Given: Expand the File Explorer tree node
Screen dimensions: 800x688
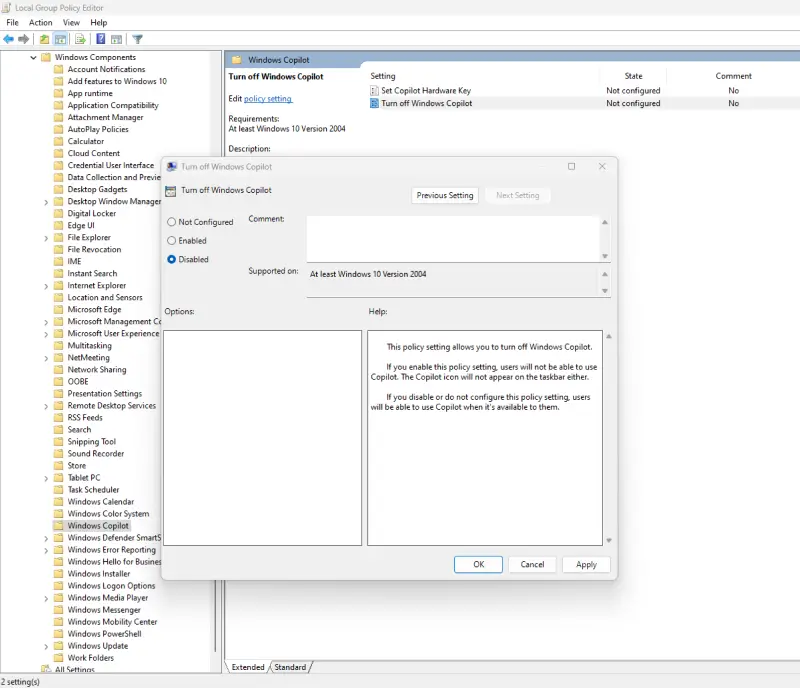Looking at the screenshot, I should pos(47,237).
